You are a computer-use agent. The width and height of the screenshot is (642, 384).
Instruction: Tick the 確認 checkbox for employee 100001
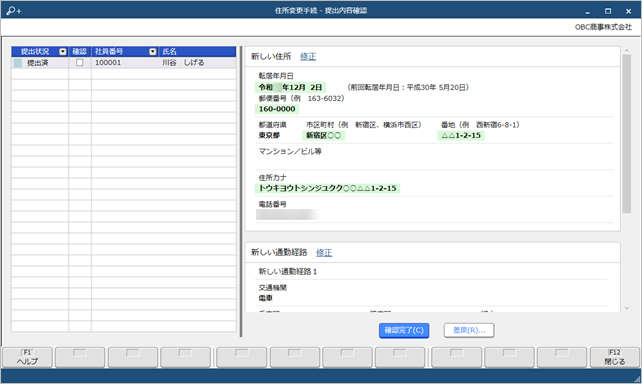coord(79,63)
